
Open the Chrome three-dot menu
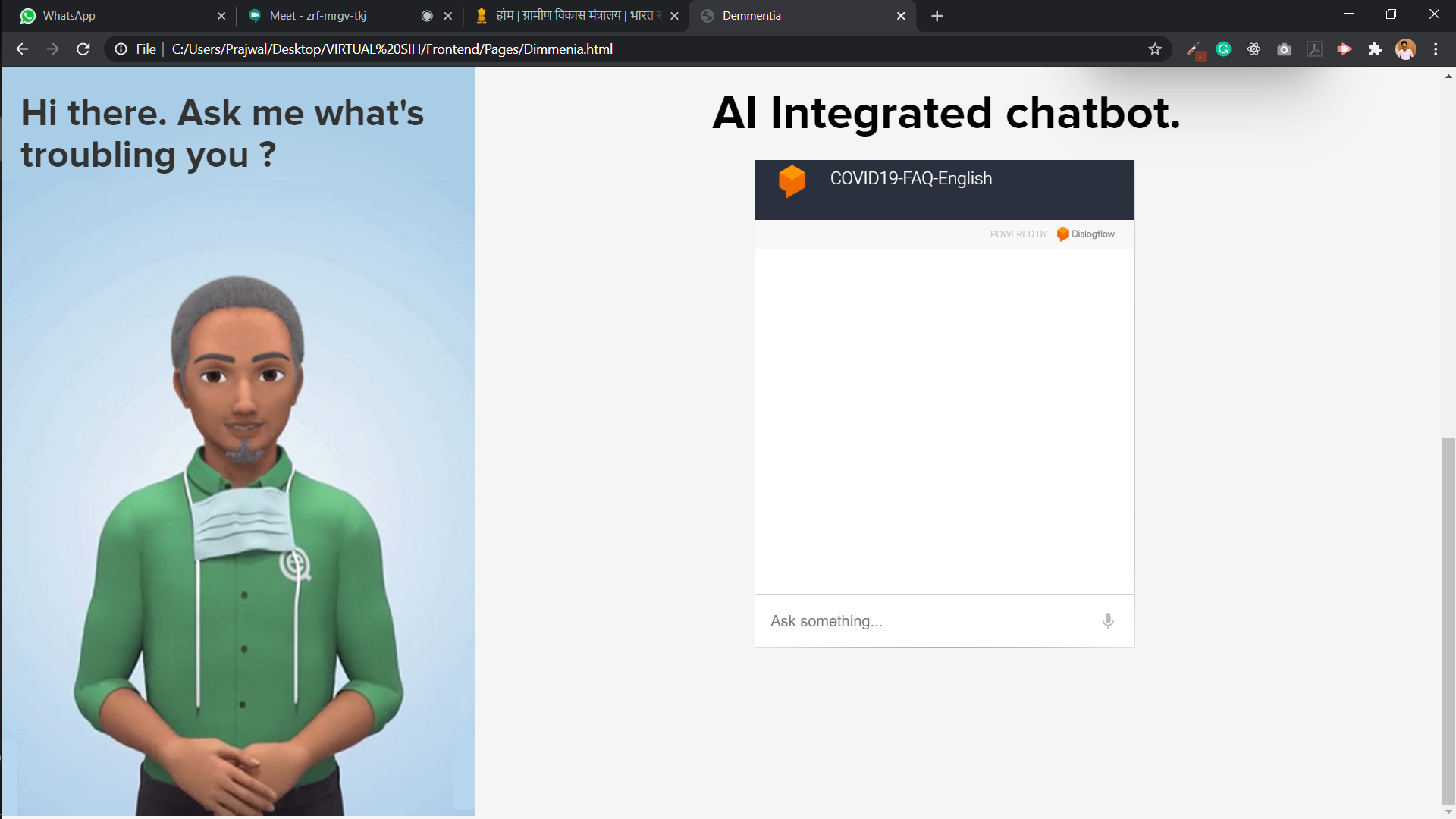[1436, 49]
